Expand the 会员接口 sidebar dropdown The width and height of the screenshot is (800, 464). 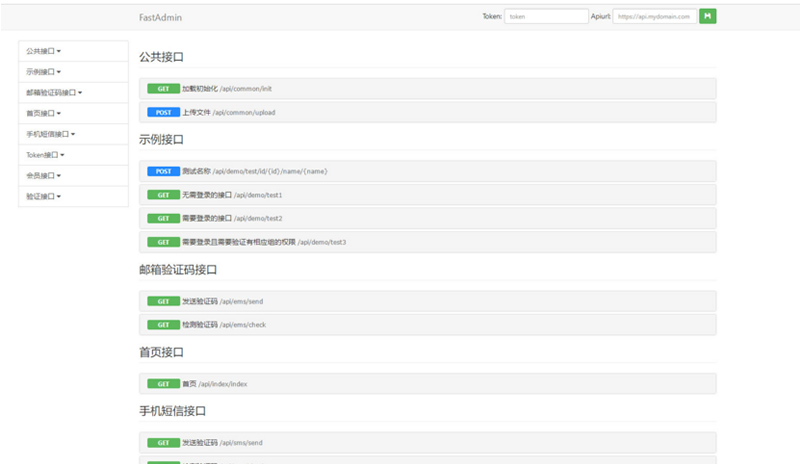coord(44,176)
